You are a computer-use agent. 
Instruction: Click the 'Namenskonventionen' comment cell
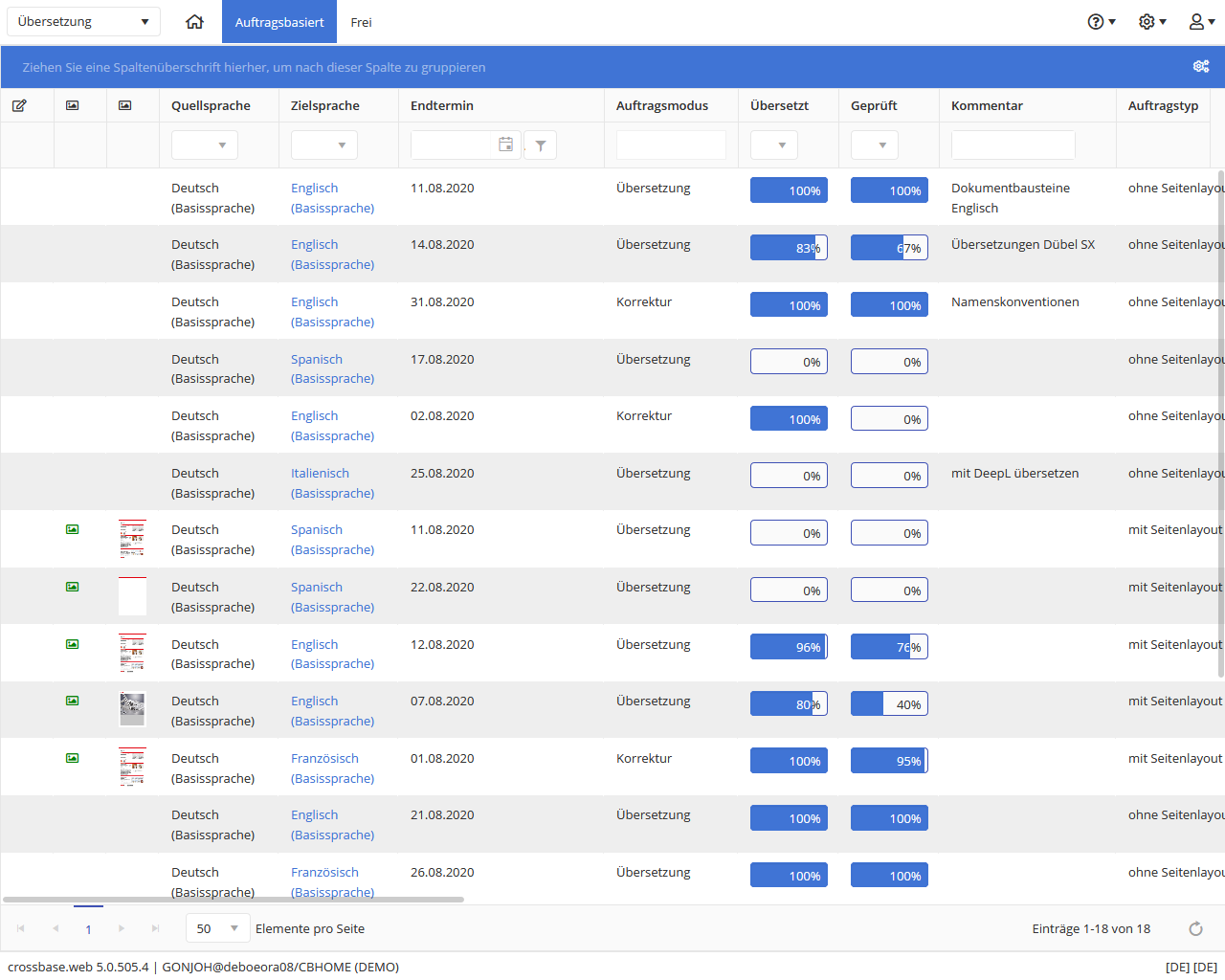click(x=1015, y=301)
